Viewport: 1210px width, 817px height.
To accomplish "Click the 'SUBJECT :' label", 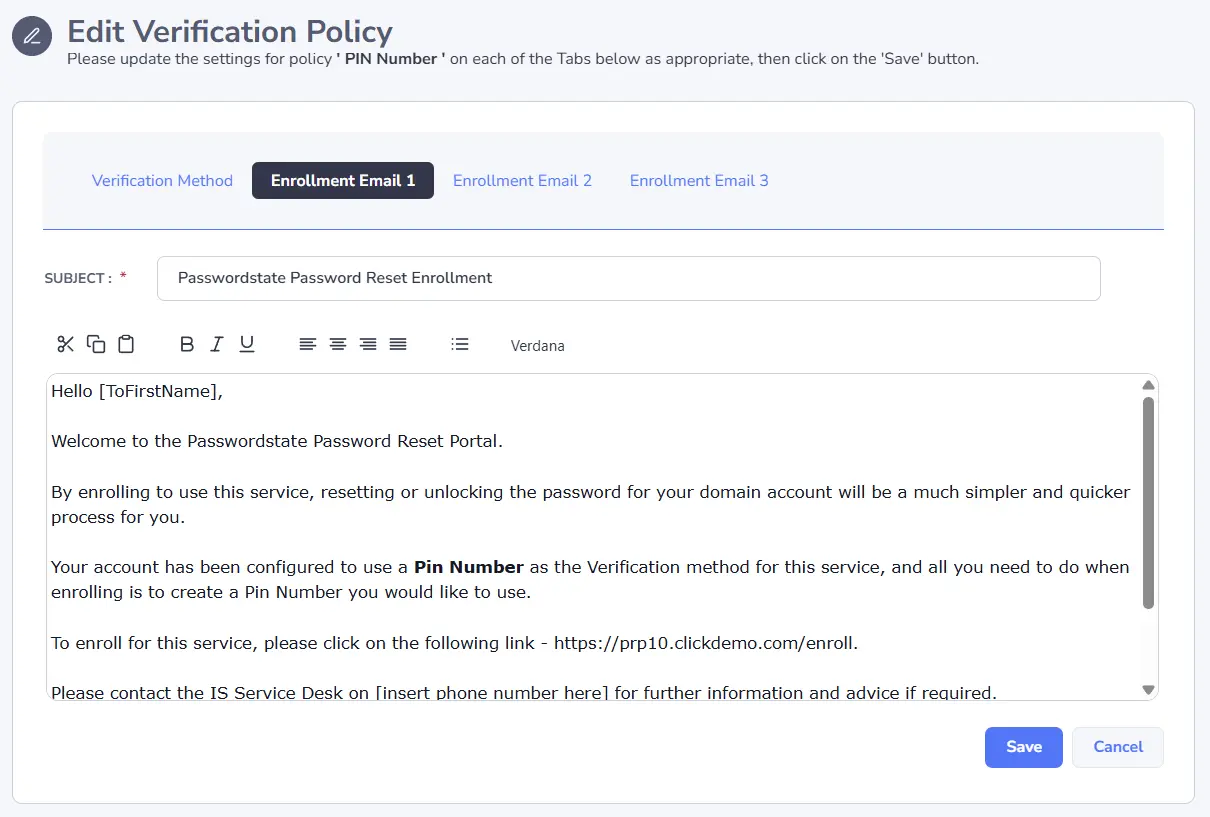I will coord(79,278).
